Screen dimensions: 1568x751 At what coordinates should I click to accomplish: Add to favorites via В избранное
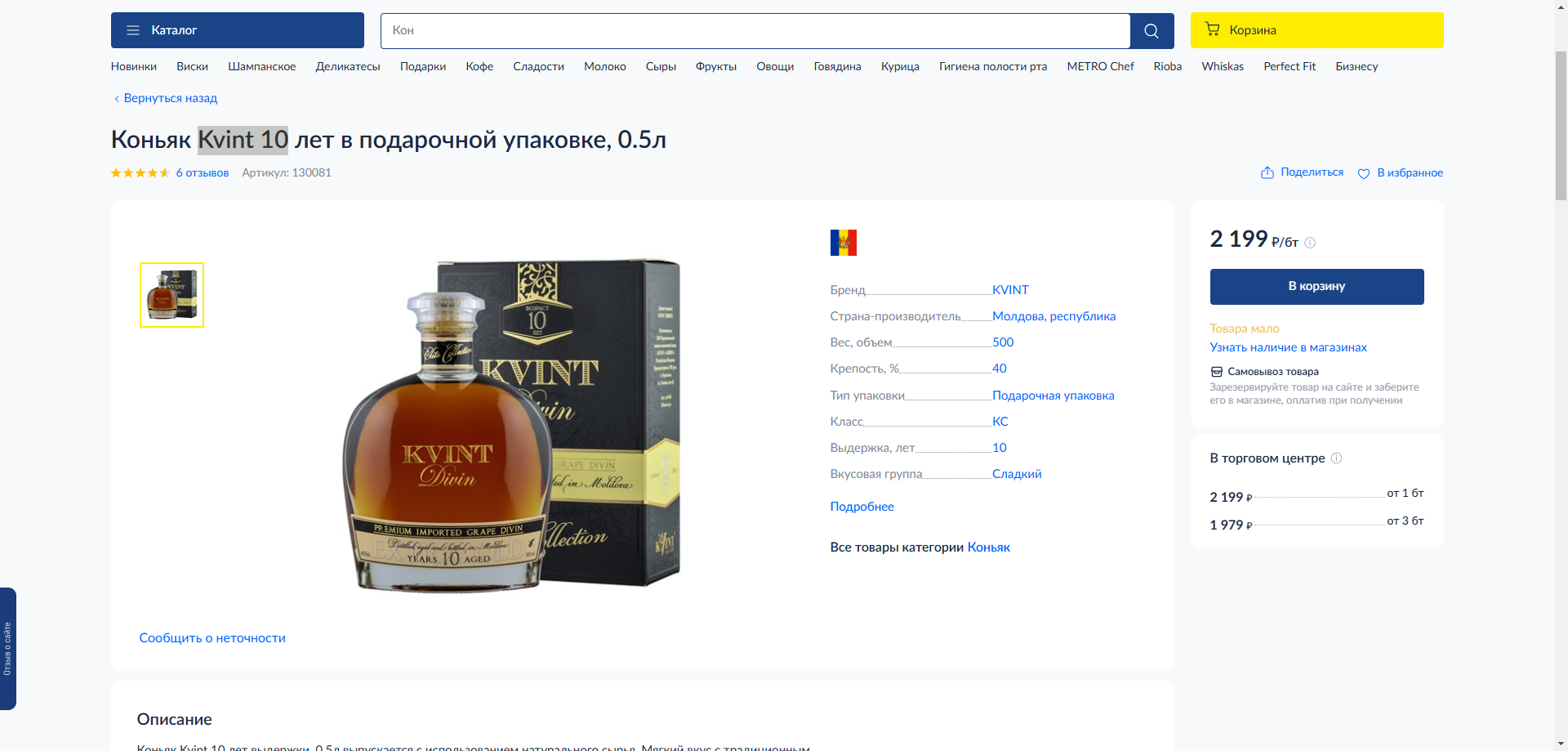[x=1410, y=172]
